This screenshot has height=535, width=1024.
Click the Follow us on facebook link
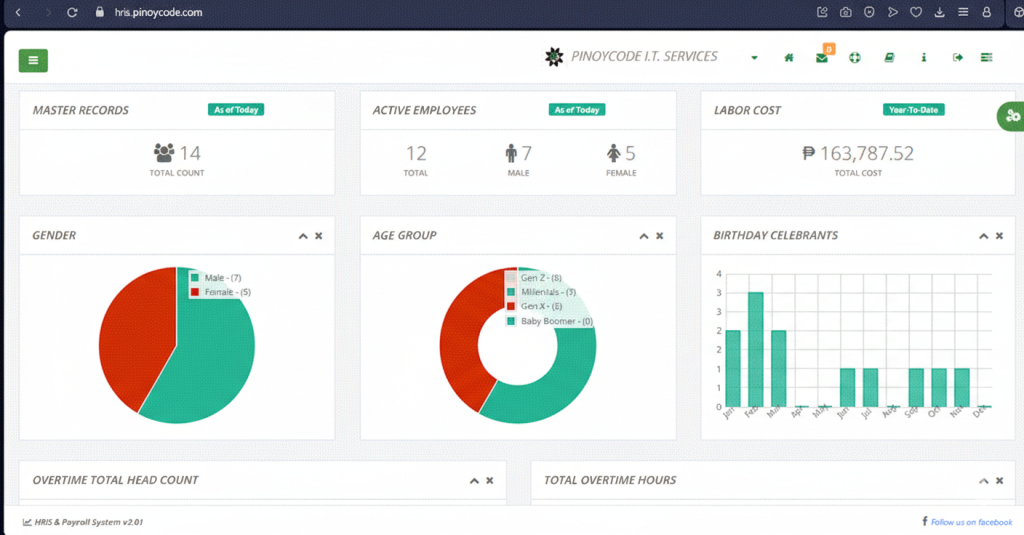(970, 522)
